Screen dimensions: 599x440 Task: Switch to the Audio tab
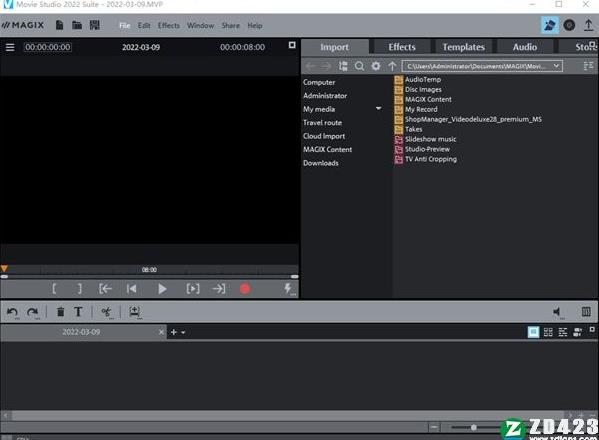point(525,47)
